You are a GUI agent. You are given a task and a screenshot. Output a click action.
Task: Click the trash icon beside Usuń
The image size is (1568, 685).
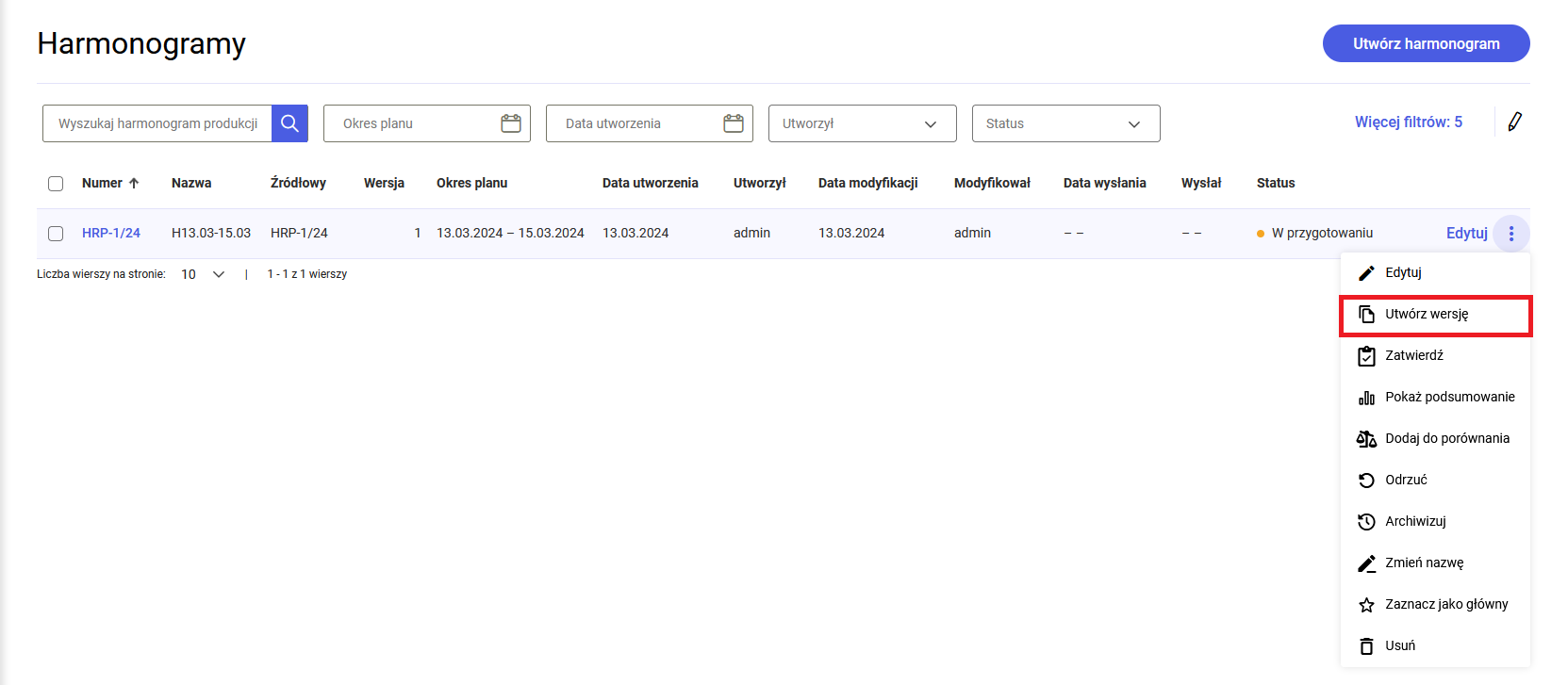[x=1366, y=646]
